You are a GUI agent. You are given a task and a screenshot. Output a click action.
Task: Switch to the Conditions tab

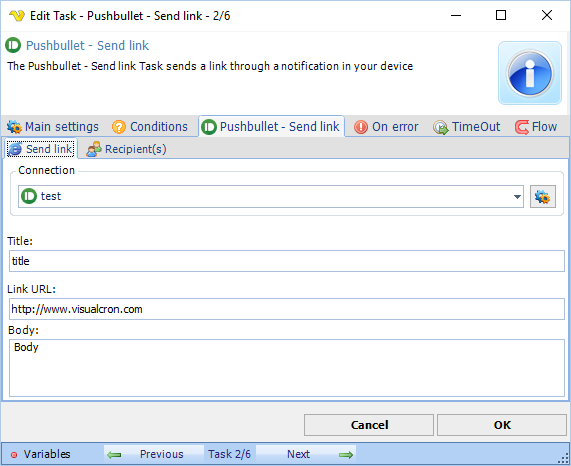(x=150, y=127)
